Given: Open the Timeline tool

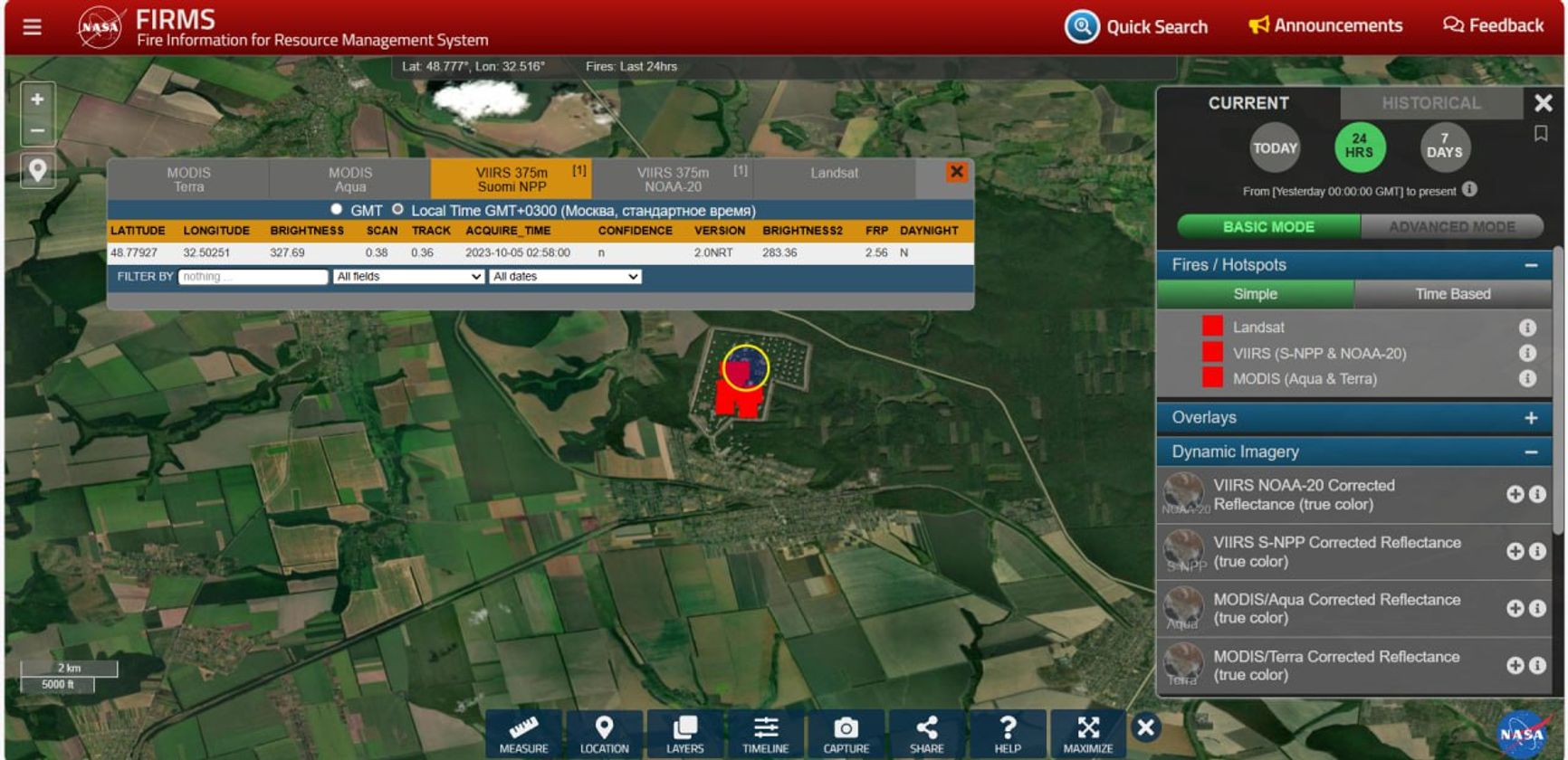Looking at the screenshot, I should [x=765, y=734].
